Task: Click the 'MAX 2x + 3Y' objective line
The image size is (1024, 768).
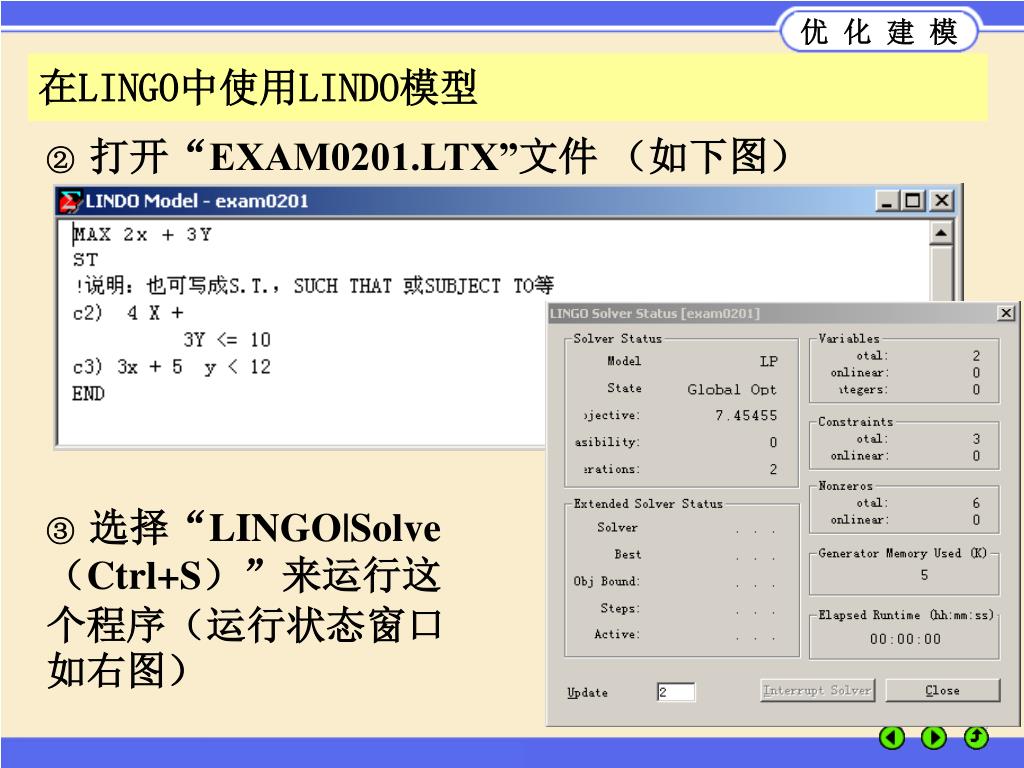Action: coord(142,234)
